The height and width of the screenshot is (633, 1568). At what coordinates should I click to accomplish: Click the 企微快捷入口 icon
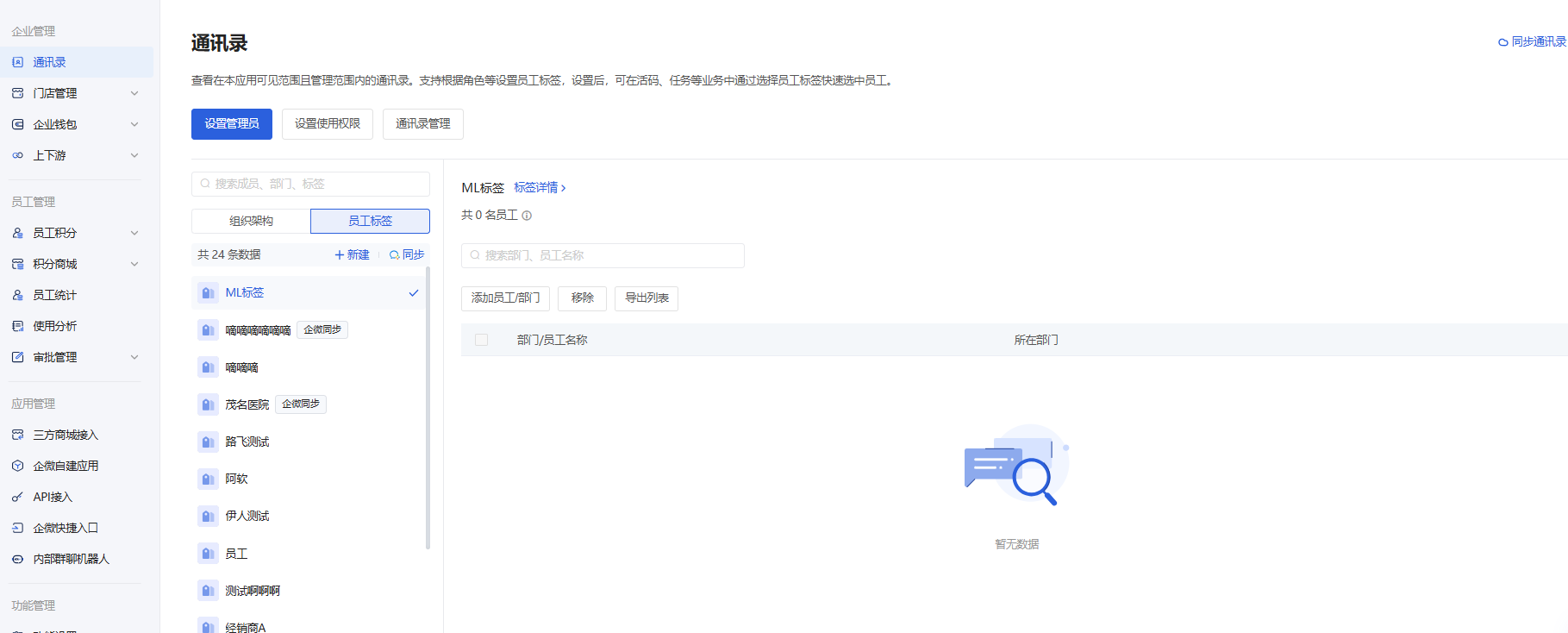tap(17, 528)
